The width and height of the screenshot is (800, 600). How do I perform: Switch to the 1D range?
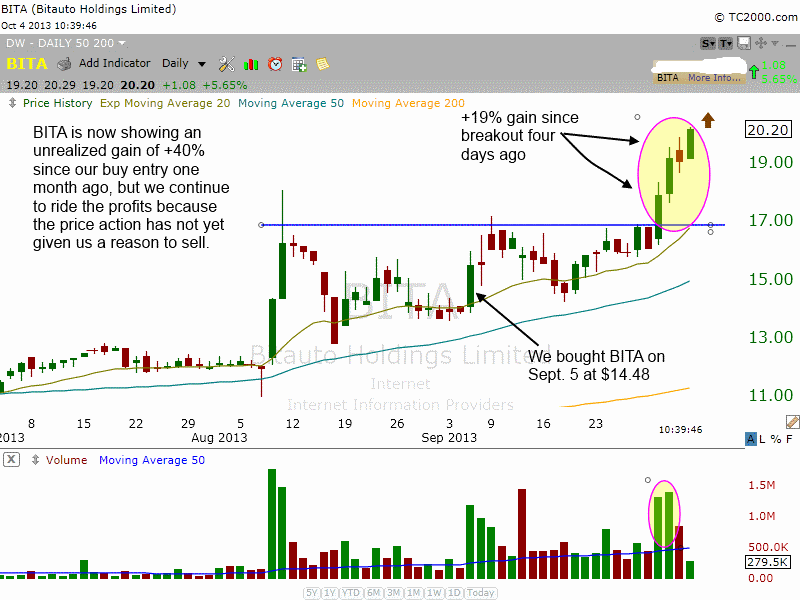click(454, 593)
